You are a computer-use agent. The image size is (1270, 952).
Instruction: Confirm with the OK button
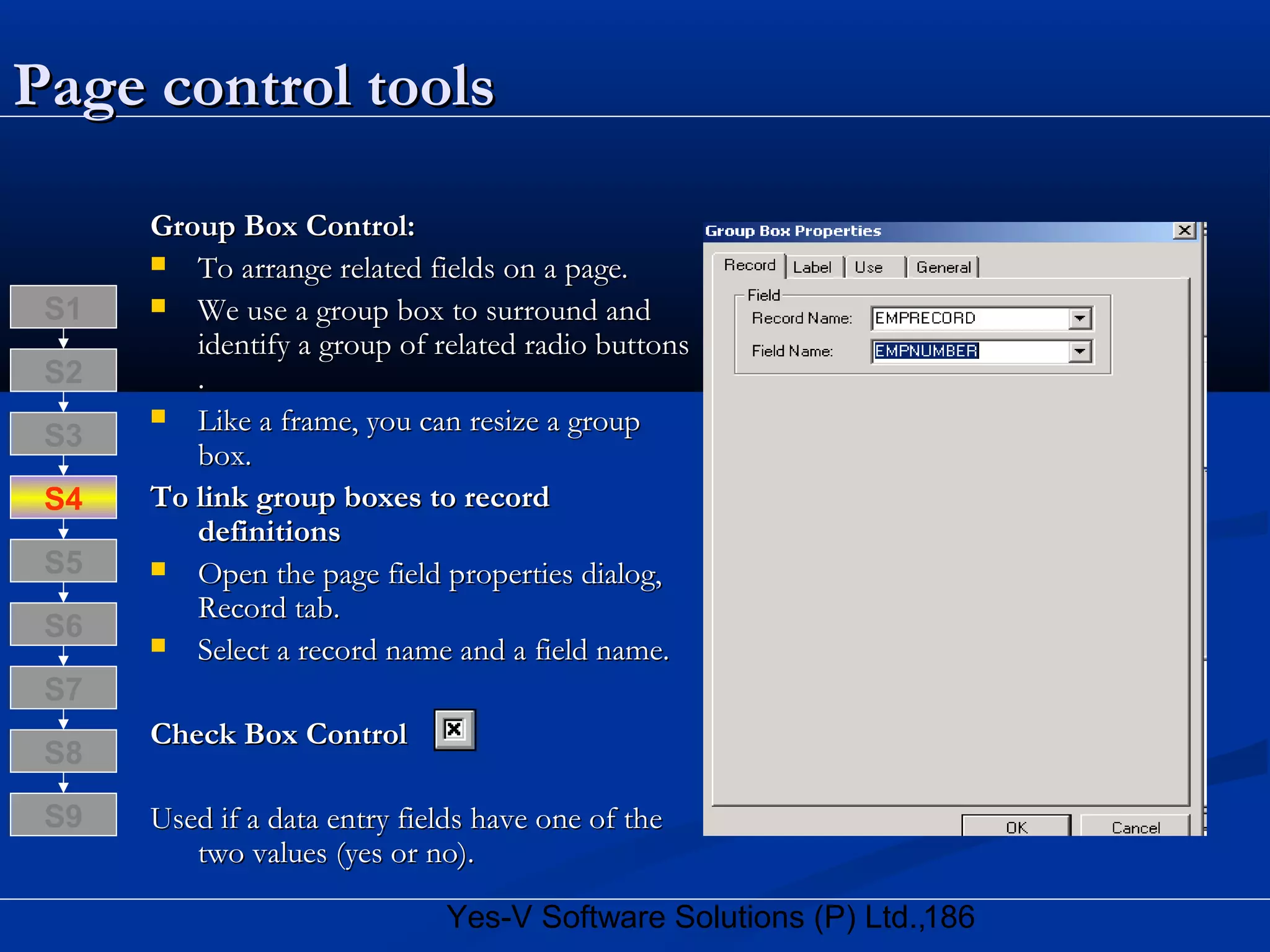[x=1016, y=826]
